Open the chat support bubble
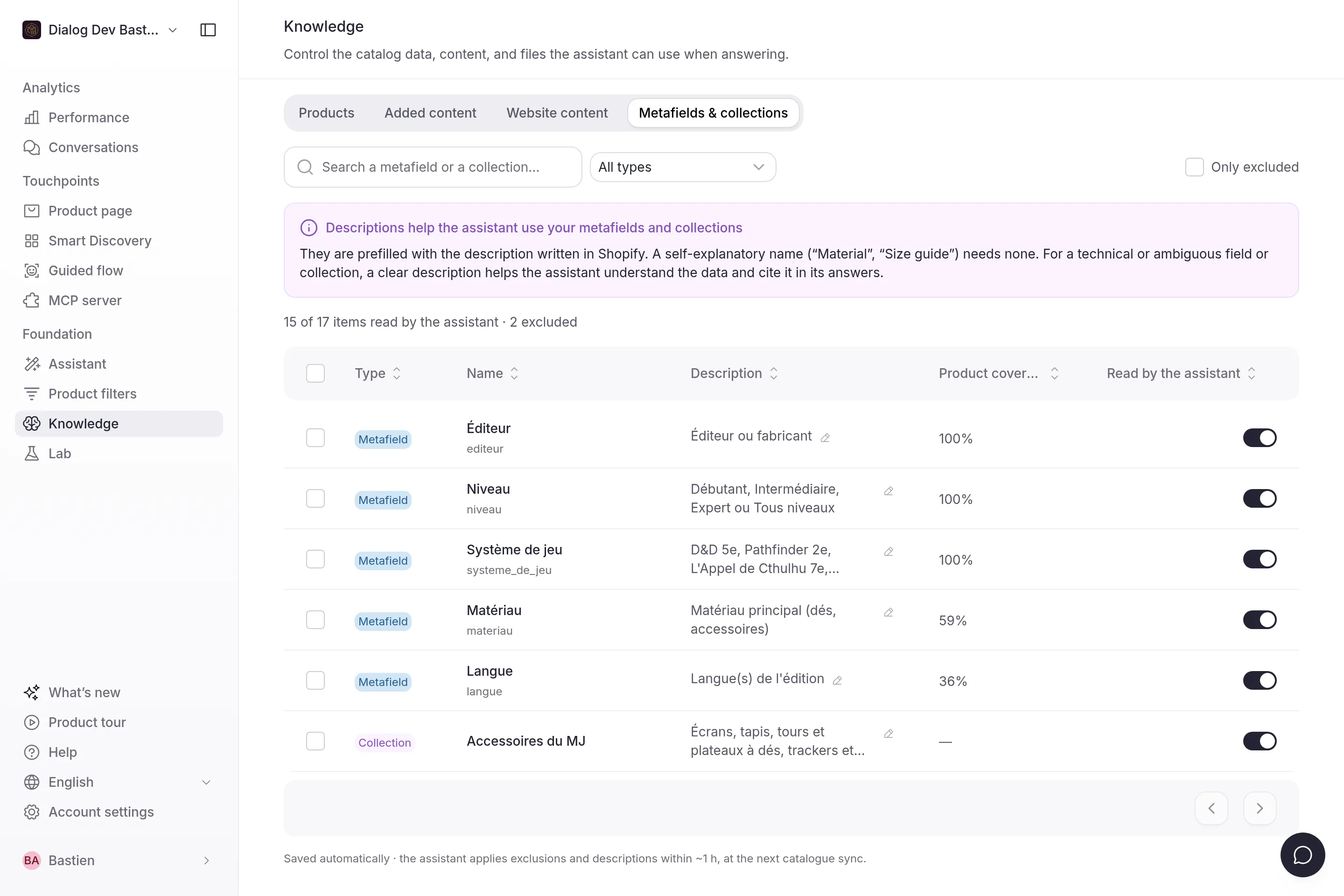Image resolution: width=1344 pixels, height=896 pixels. pos(1302,855)
